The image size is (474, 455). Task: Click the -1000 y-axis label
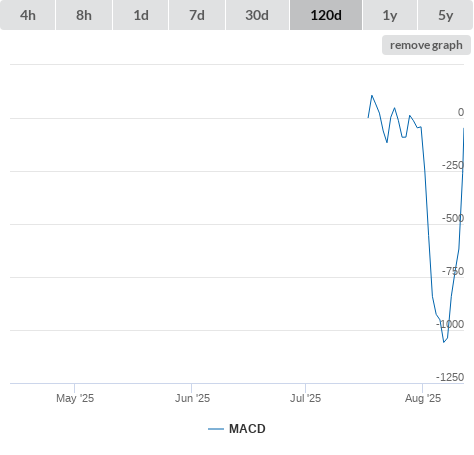450,324
